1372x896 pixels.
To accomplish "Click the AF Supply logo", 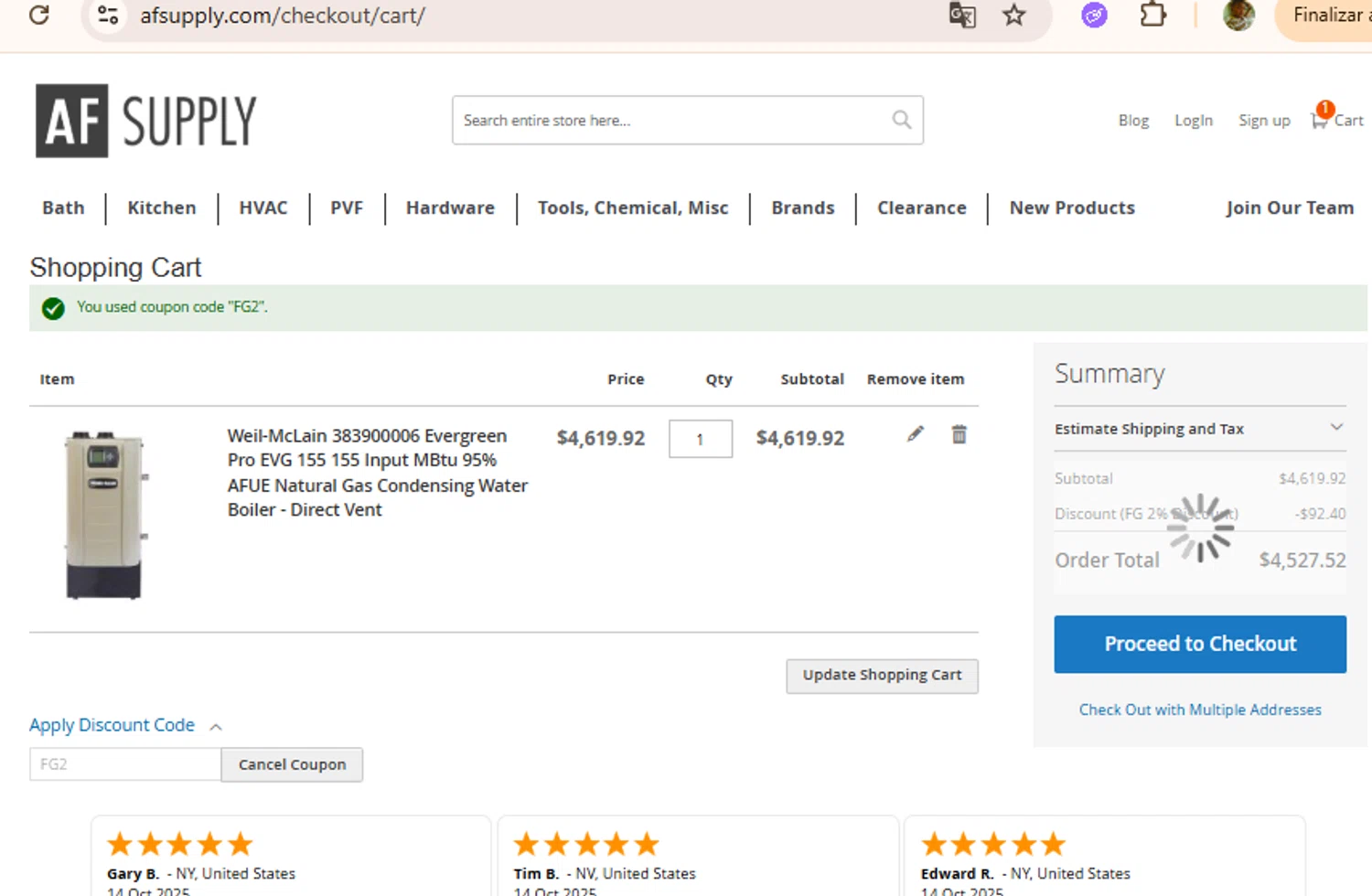I will click(146, 121).
